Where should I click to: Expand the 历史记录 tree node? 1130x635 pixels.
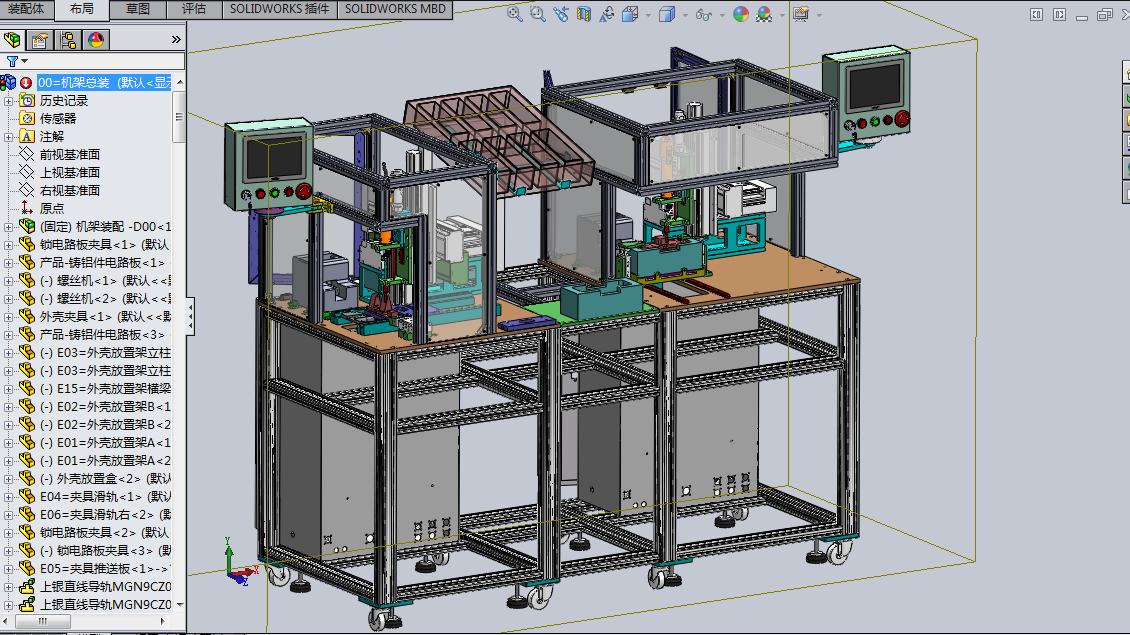9,100
